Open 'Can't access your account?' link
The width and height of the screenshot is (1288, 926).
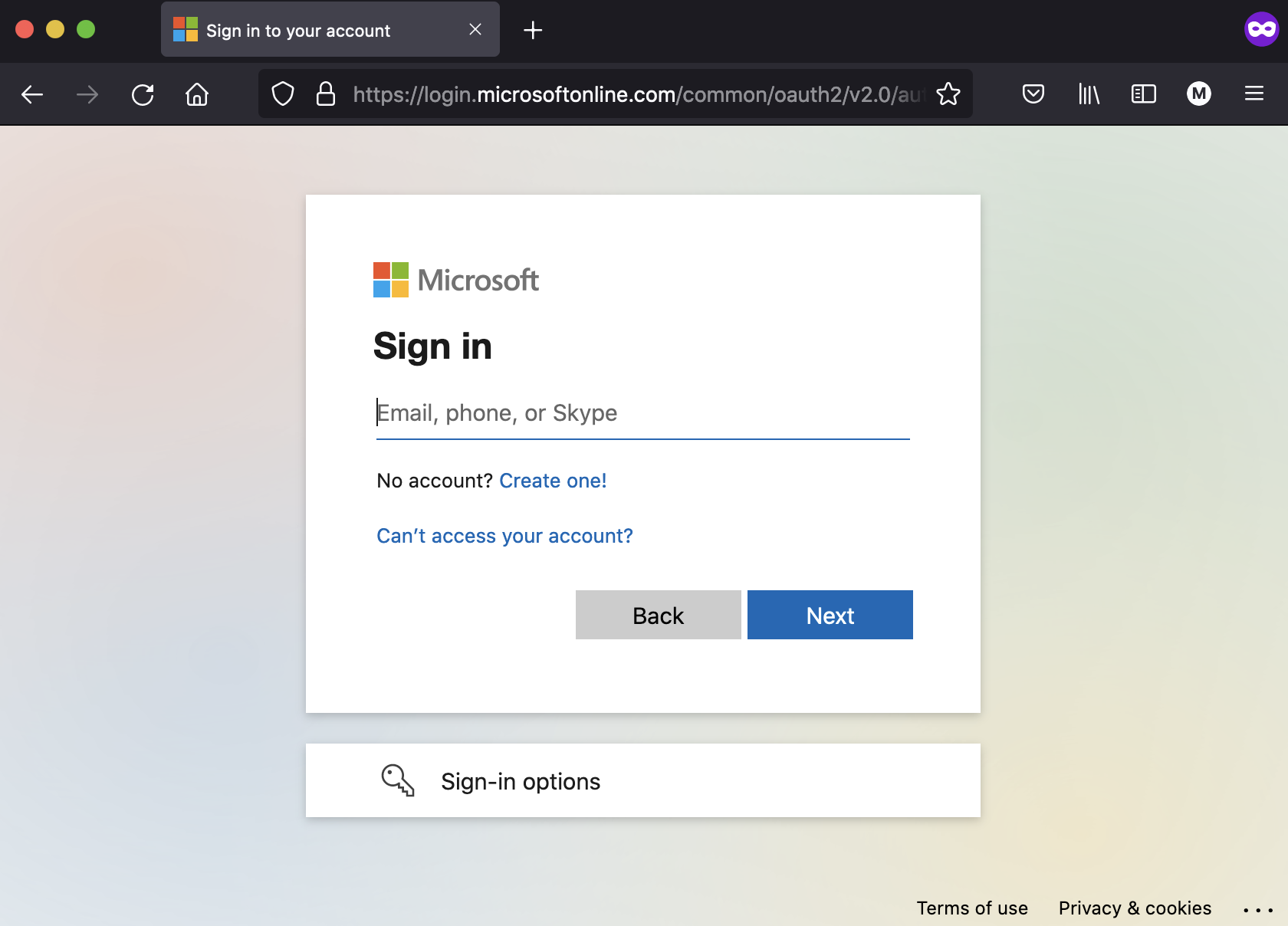pyautogui.click(x=504, y=536)
